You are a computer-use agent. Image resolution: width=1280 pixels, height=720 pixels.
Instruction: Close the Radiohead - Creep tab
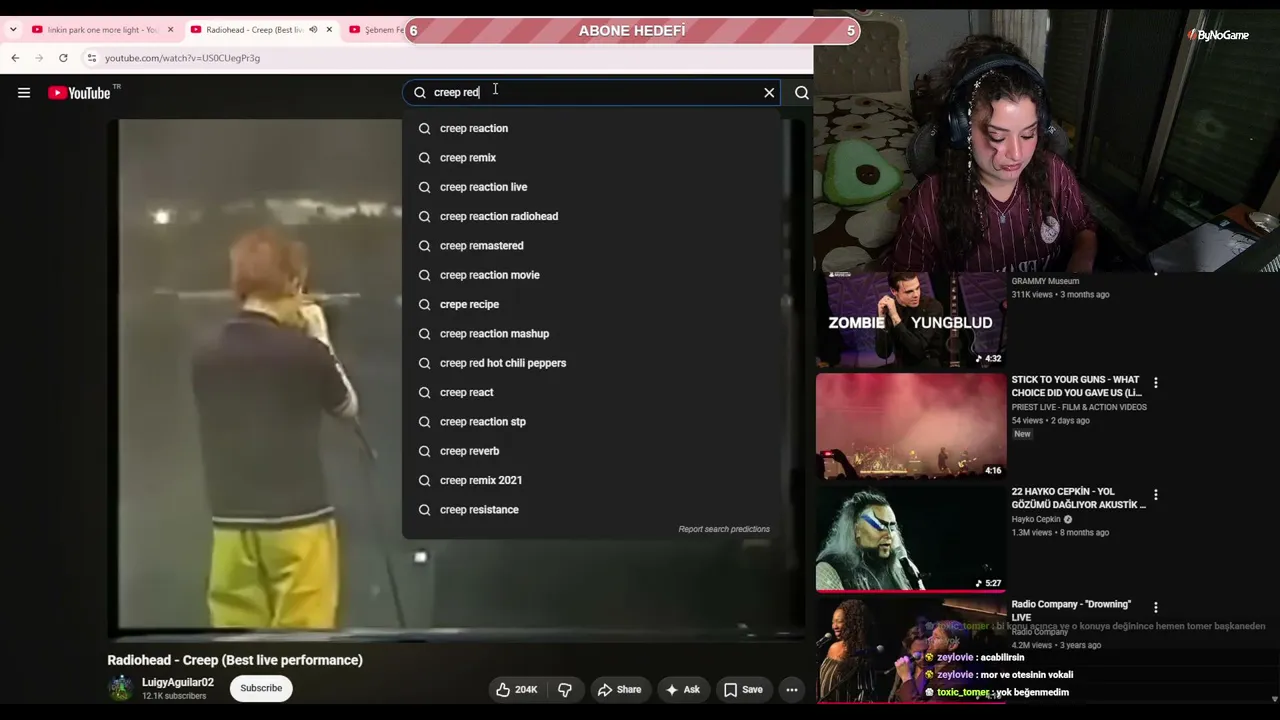click(329, 30)
